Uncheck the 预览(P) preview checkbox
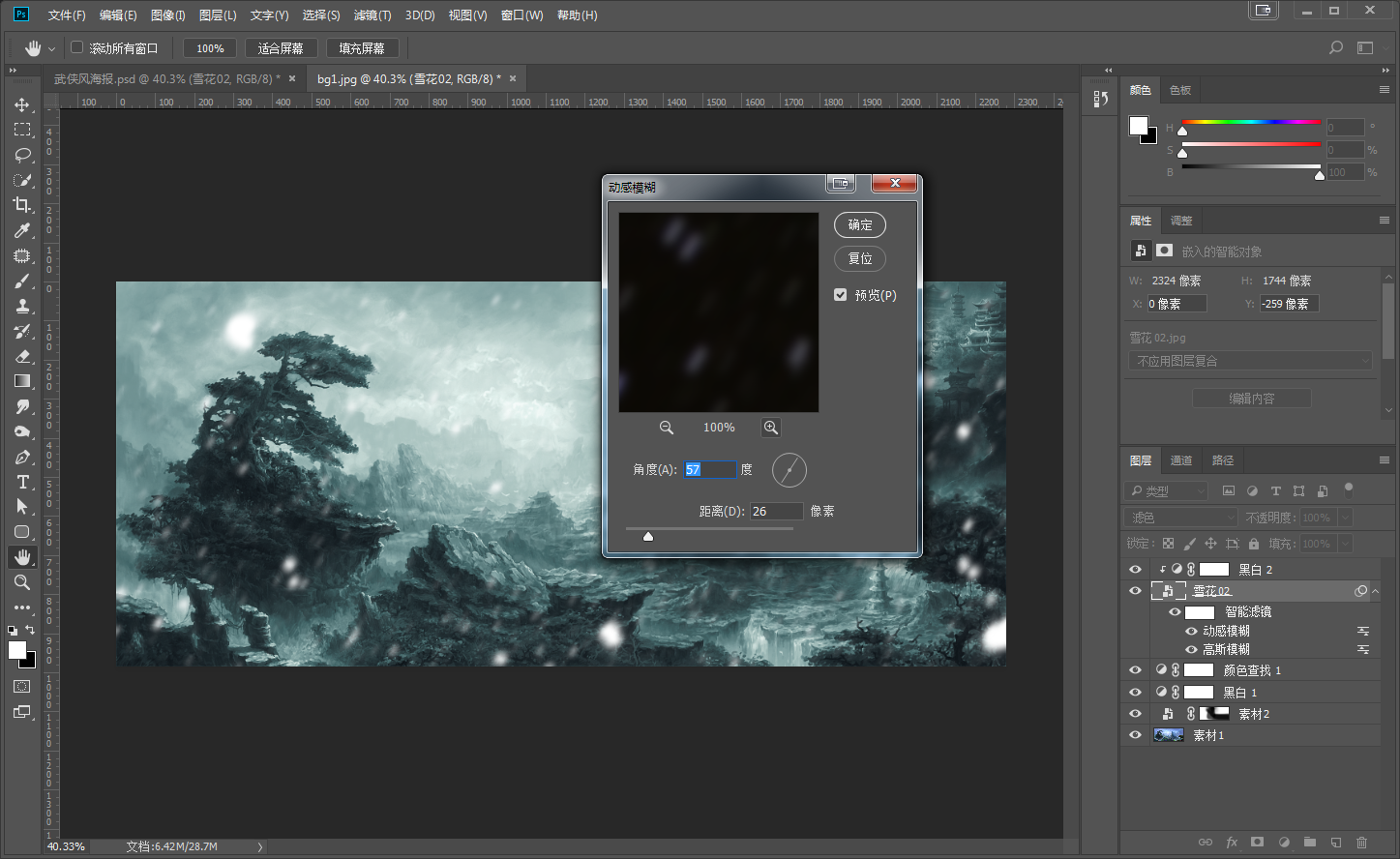 (x=841, y=295)
